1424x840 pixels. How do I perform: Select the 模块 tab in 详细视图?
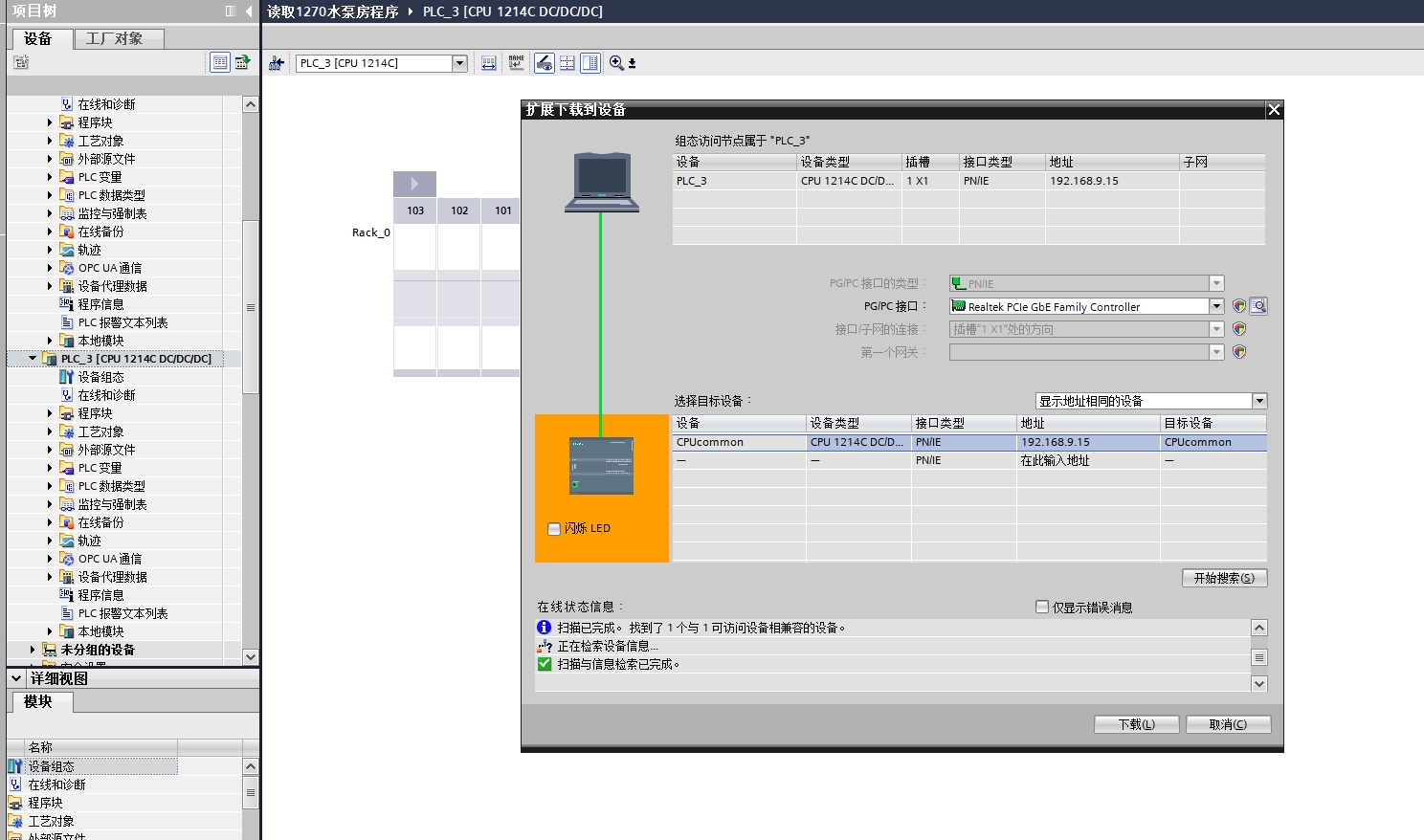38,701
